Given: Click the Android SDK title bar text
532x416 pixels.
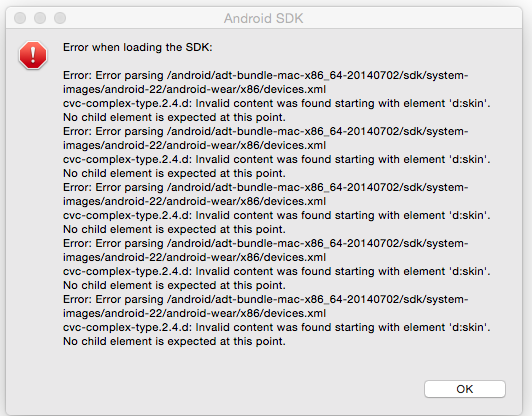Looking at the screenshot, I should [x=264, y=18].
